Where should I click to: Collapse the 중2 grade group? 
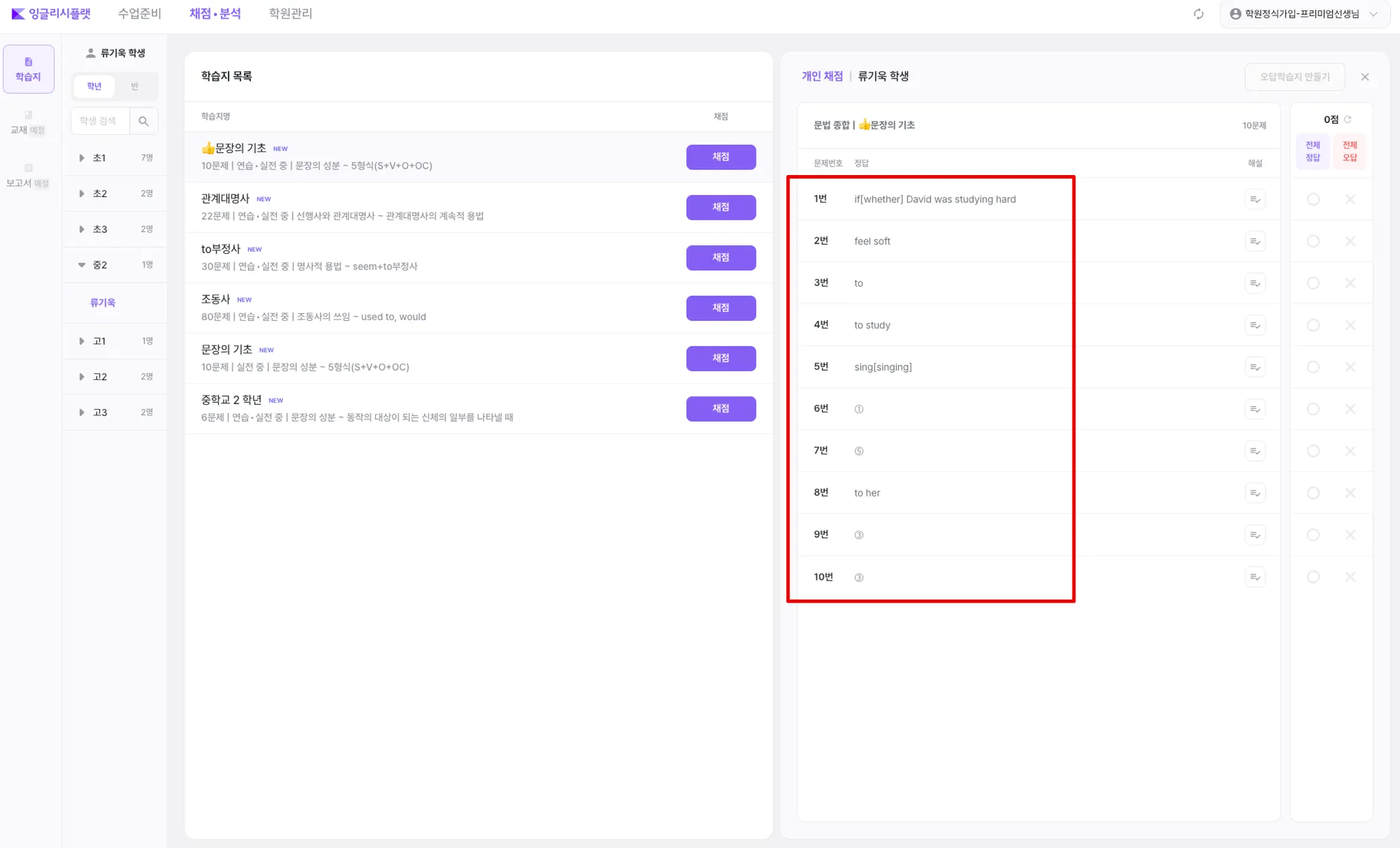pos(82,265)
